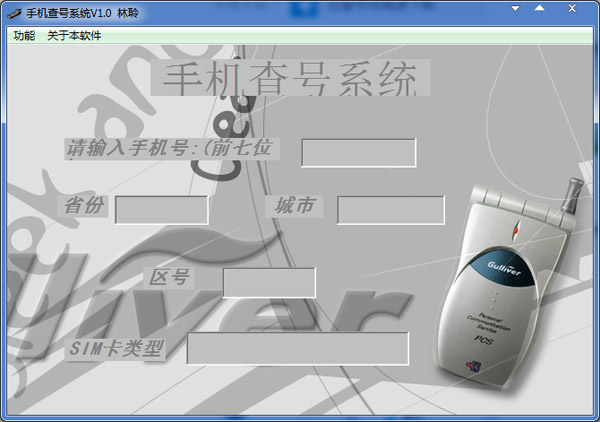
Task: Close the 手机查号系统 window
Action: pos(571,9)
